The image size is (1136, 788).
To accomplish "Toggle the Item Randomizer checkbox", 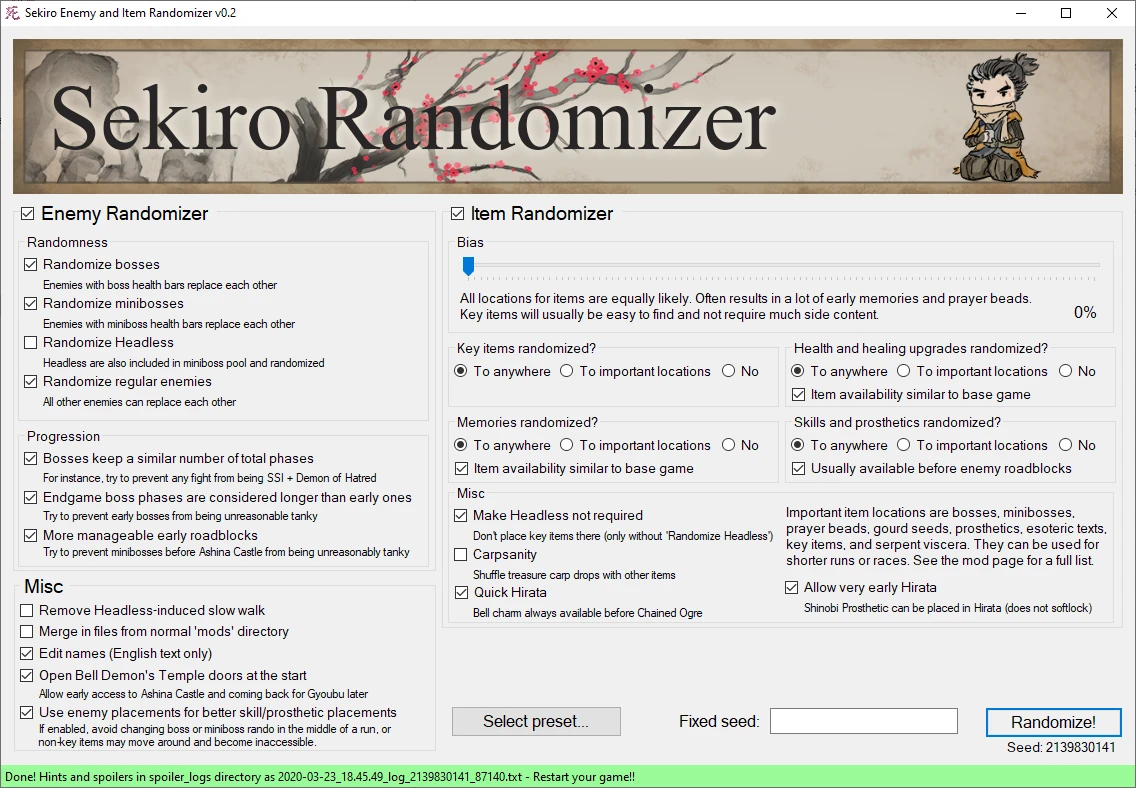I will [457, 214].
